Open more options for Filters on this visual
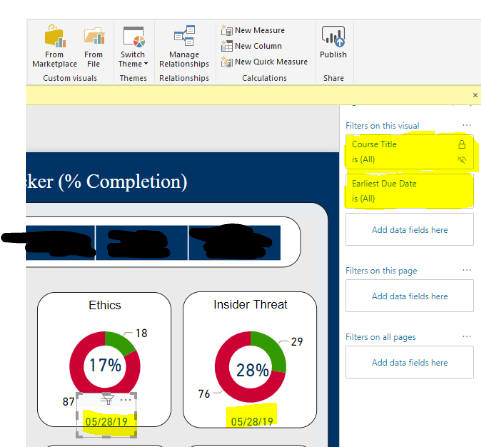The image size is (481, 447). (x=467, y=125)
